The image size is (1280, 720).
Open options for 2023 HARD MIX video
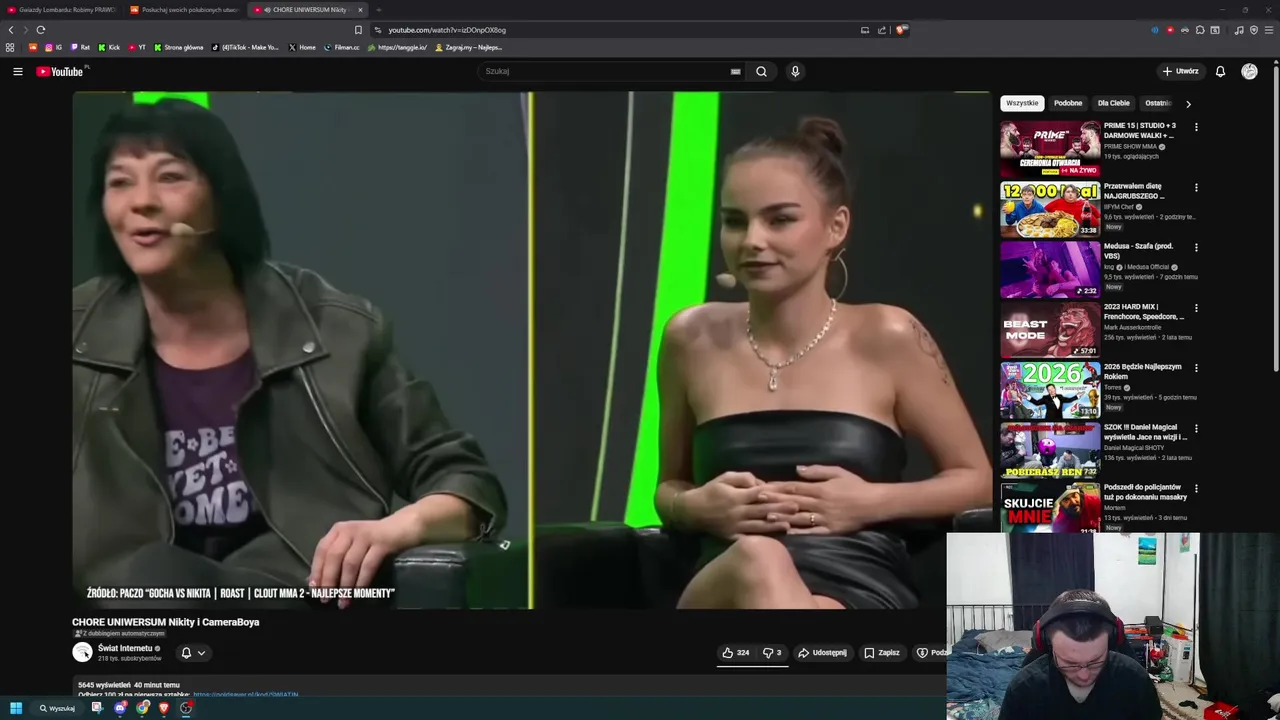click(1196, 308)
